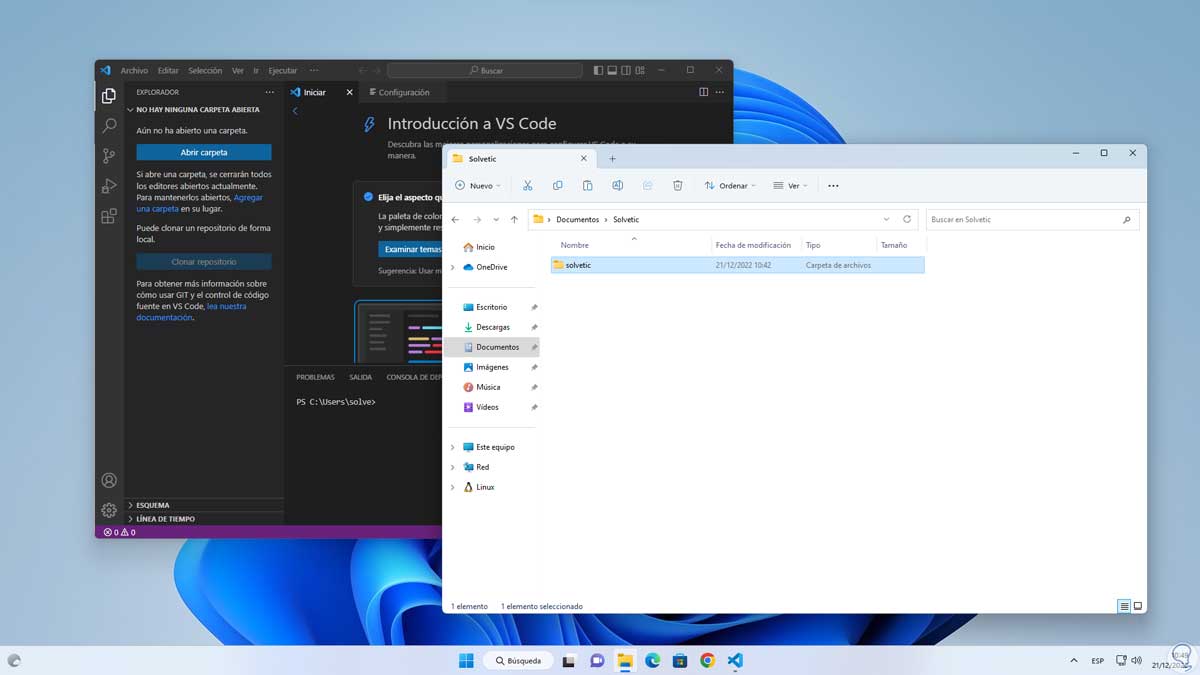Switch to details view in File Explorer status bar

point(1124,606)
